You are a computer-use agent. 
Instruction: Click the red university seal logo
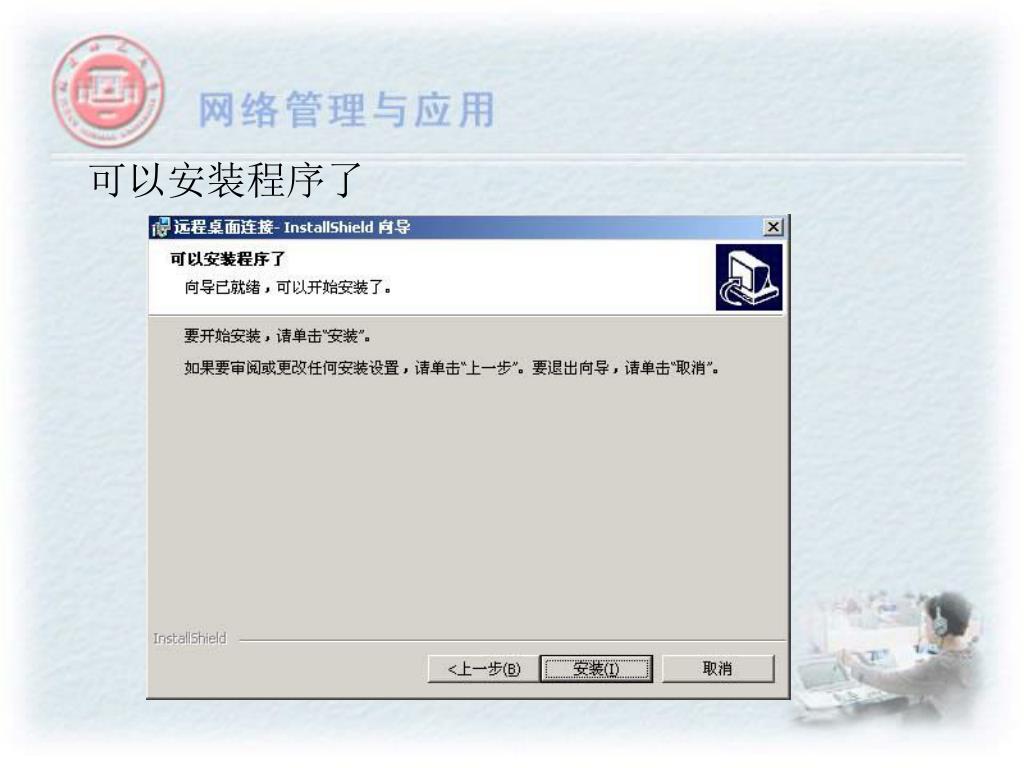(x=108, y=91)
